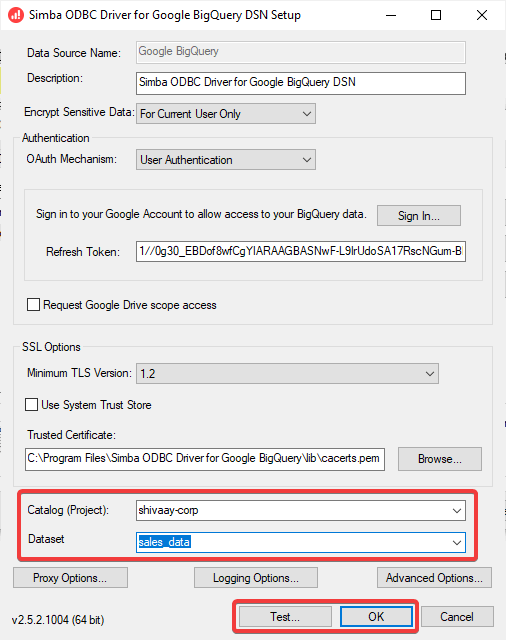506x640 pixels.
Task: Maximize the DSN Setup window
Action: click(436, 15)
